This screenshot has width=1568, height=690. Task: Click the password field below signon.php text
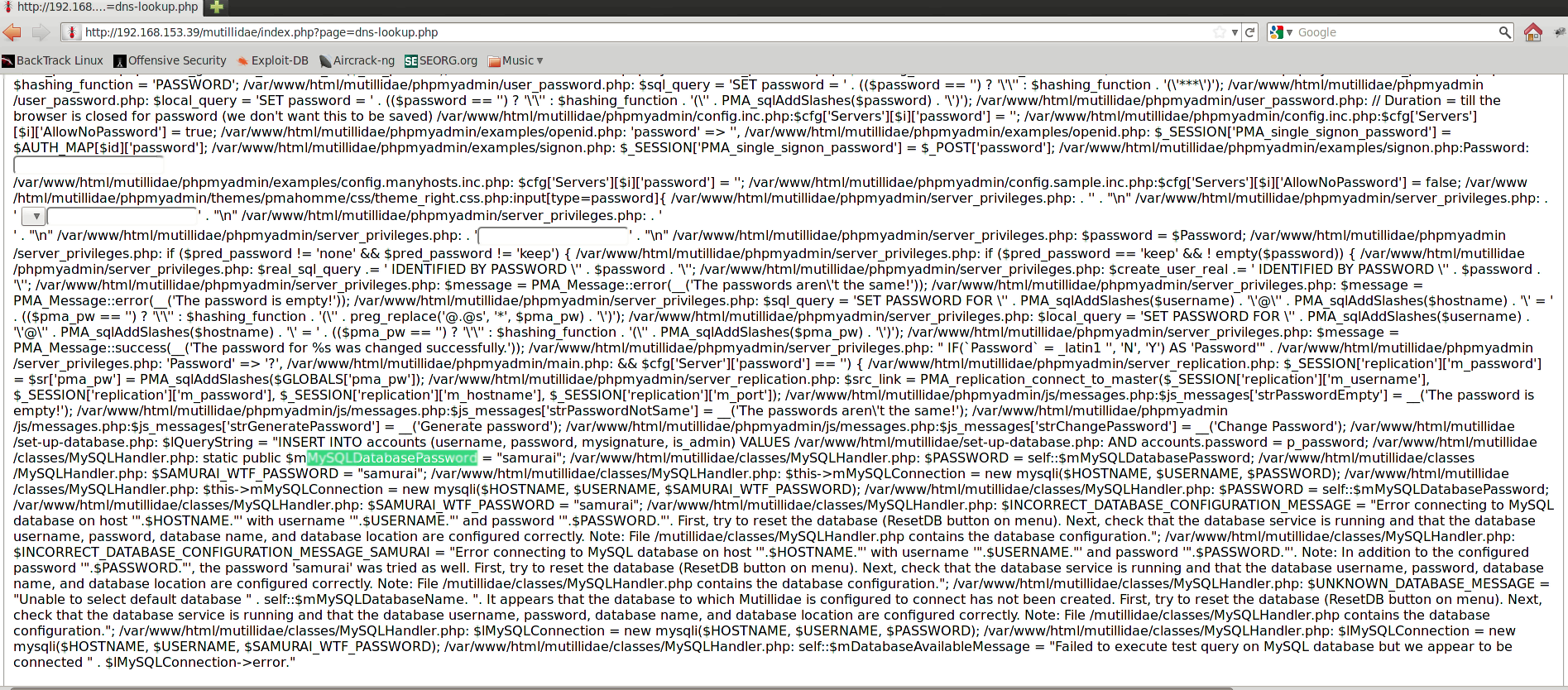tap(88, 165)
